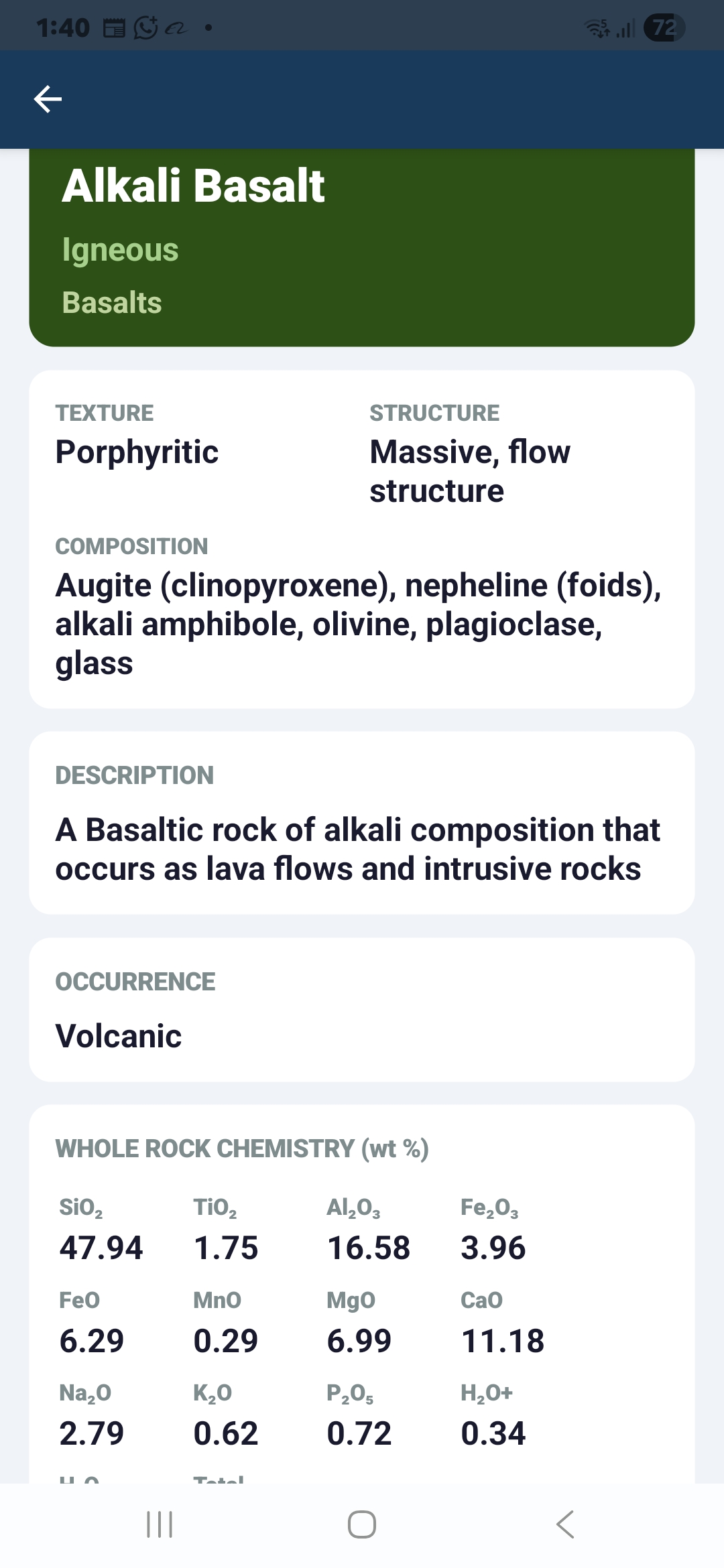The image size is (724, 1568).
Task: Tap the back arrow in header
Action: [48, 99]
